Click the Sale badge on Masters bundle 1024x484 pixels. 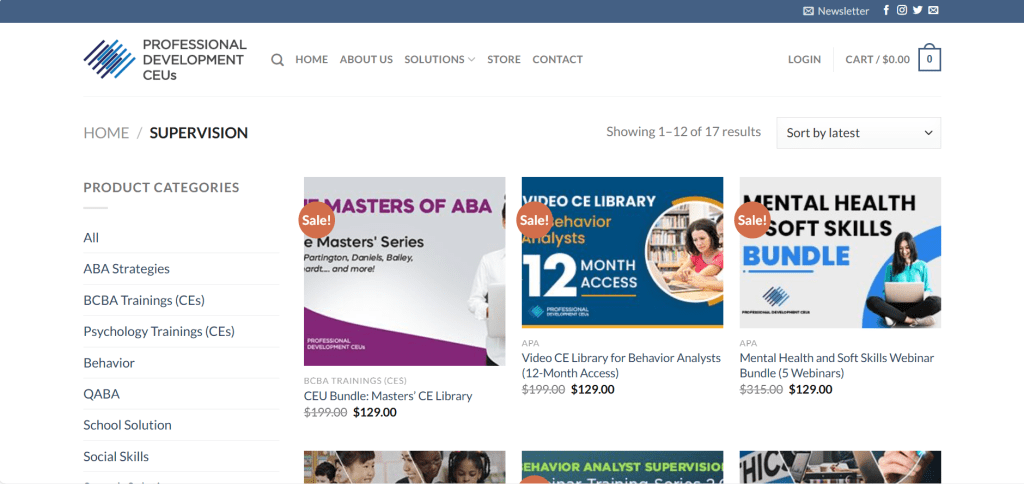coord(316,220)
